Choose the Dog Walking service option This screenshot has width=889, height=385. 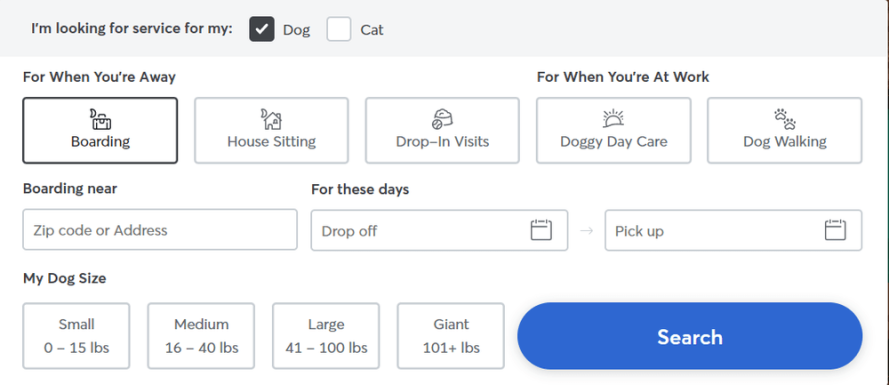tap(785, 130)
